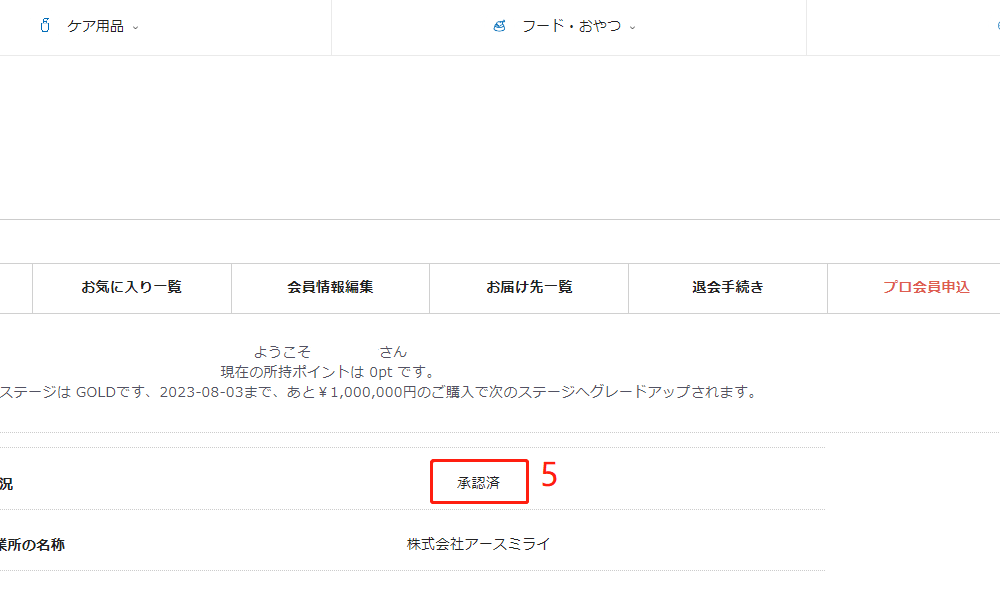Open the フード・おやつ category menu label
Viewport: 1000px width, 598px height.
[x=571, y=26]
